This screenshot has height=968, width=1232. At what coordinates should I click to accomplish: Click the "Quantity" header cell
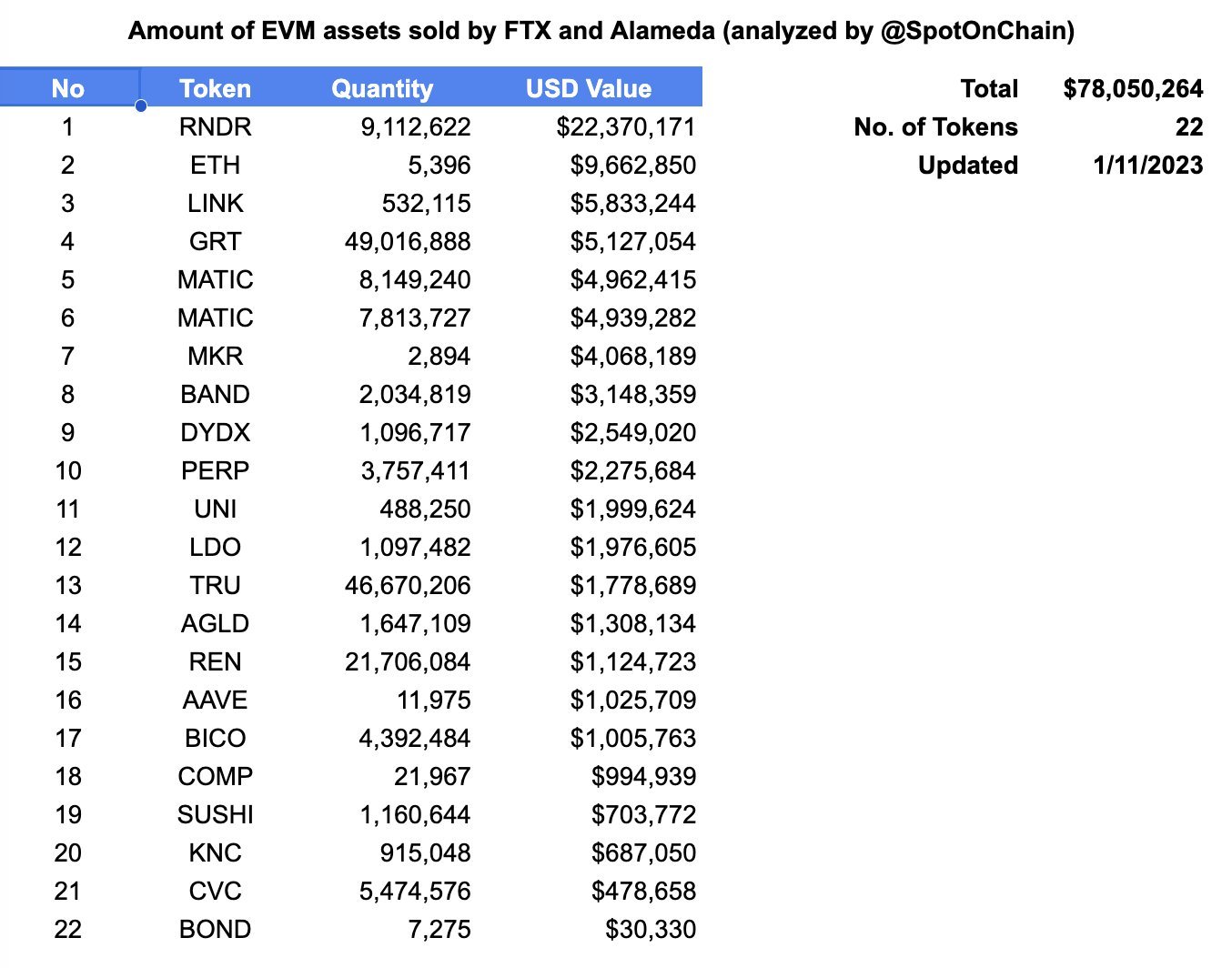382,88
